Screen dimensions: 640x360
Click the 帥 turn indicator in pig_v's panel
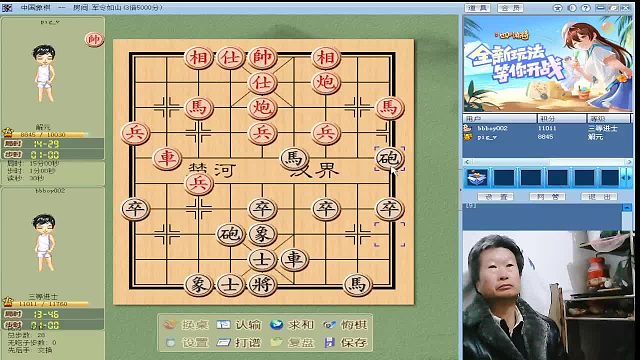coord(94,39)
